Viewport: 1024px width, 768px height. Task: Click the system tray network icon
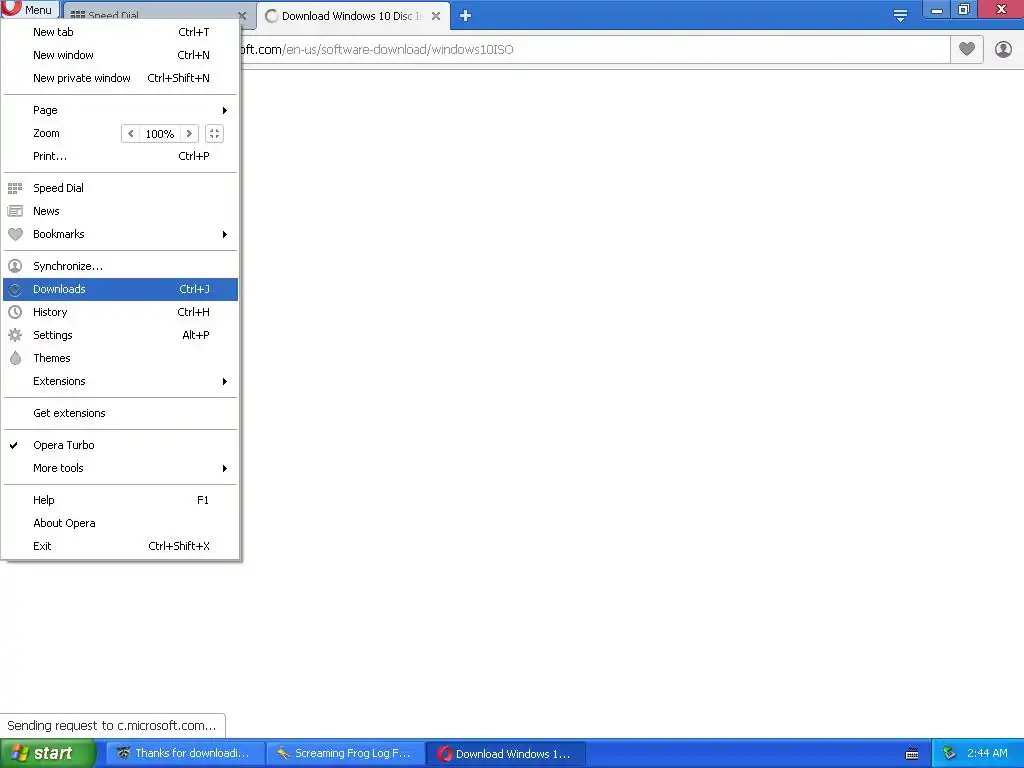click(x=949, y=754)
